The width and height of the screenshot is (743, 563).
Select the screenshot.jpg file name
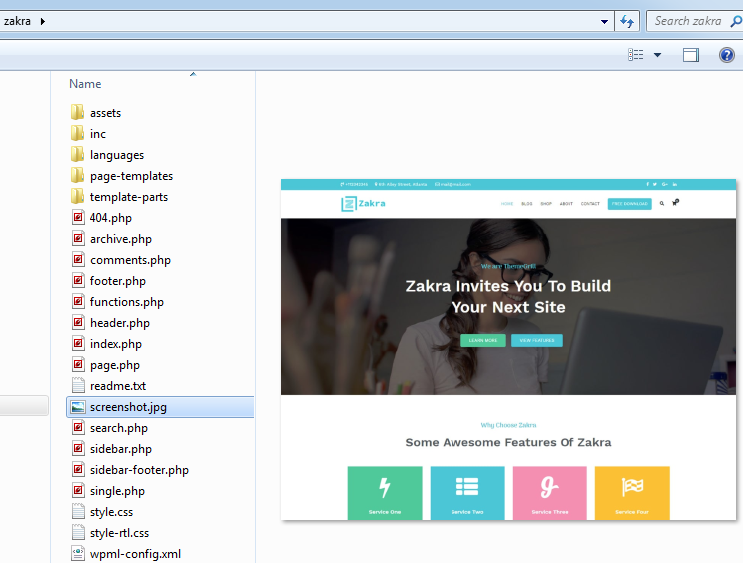[x=128, y=407]
